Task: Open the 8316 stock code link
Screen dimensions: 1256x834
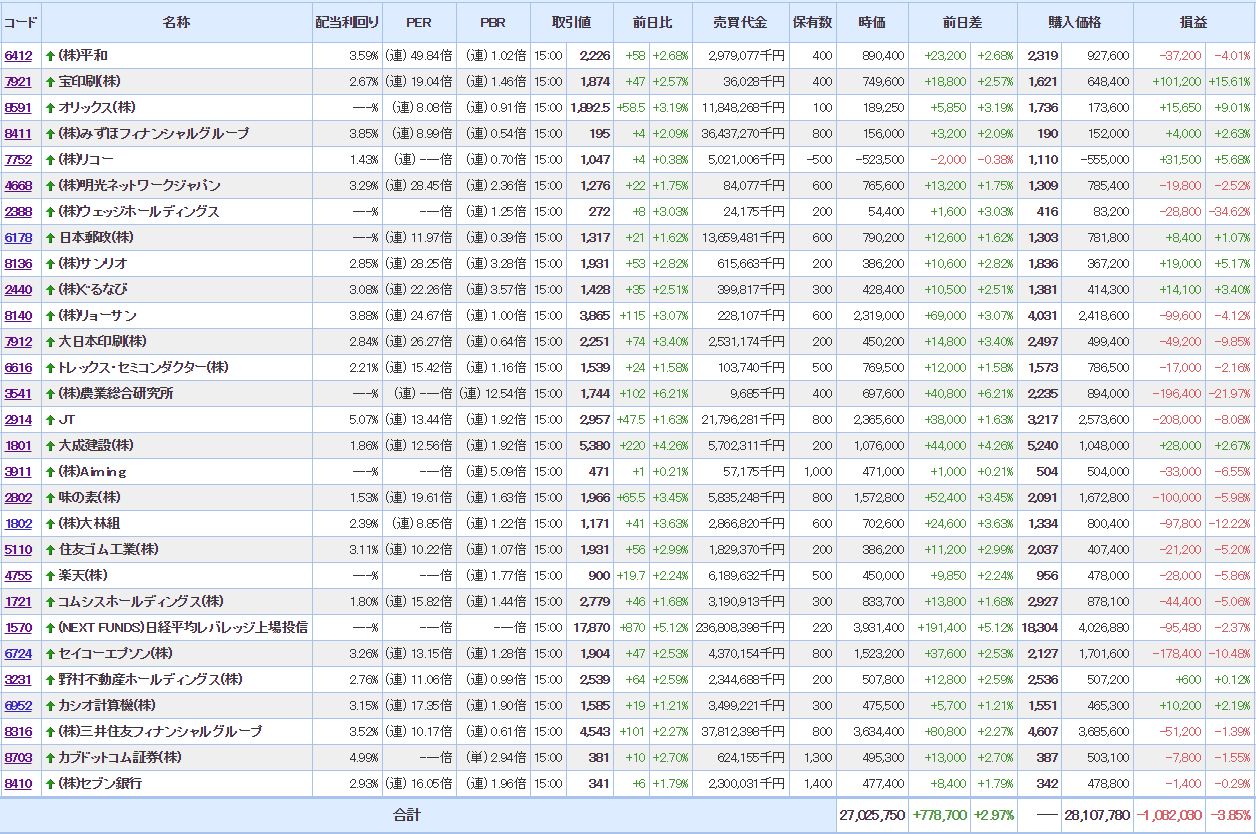Action: (x=18, y=732)
